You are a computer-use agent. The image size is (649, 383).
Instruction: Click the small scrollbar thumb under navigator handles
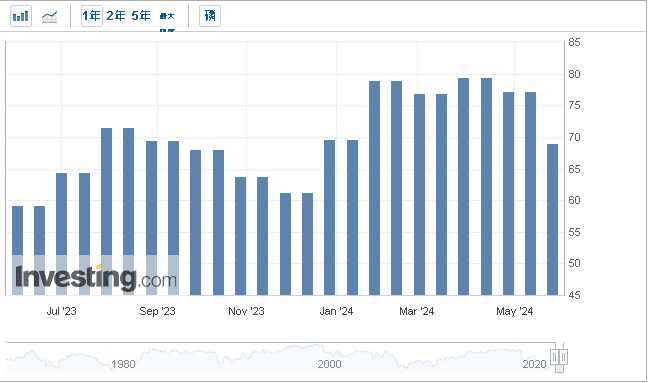[559, 368]
